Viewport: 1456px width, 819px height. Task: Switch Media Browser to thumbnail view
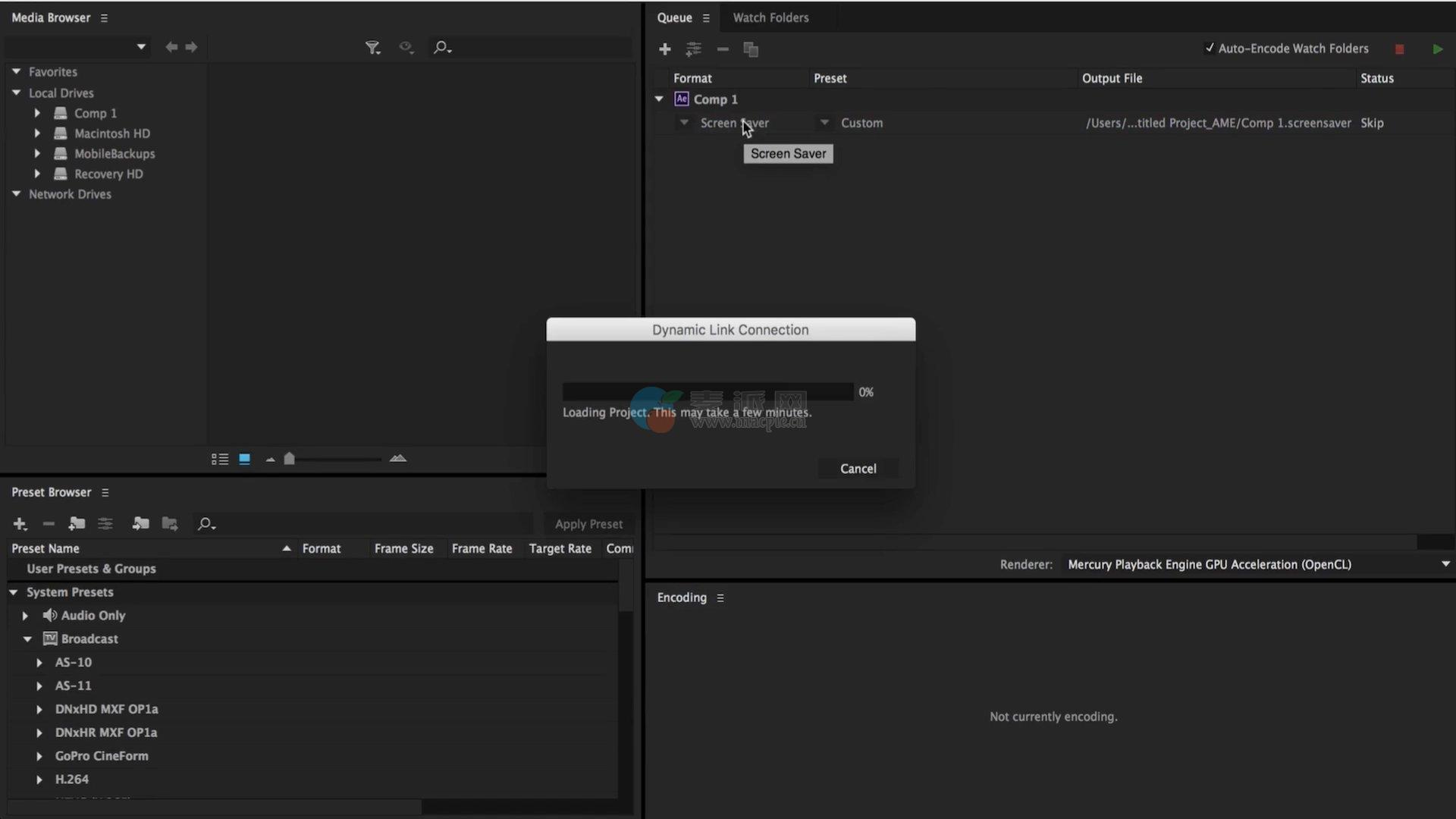point(244,459)
